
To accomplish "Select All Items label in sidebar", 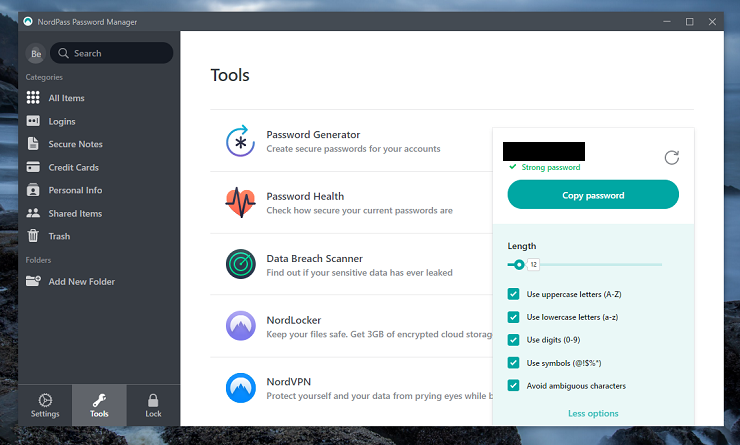I will tap(67, 98).
